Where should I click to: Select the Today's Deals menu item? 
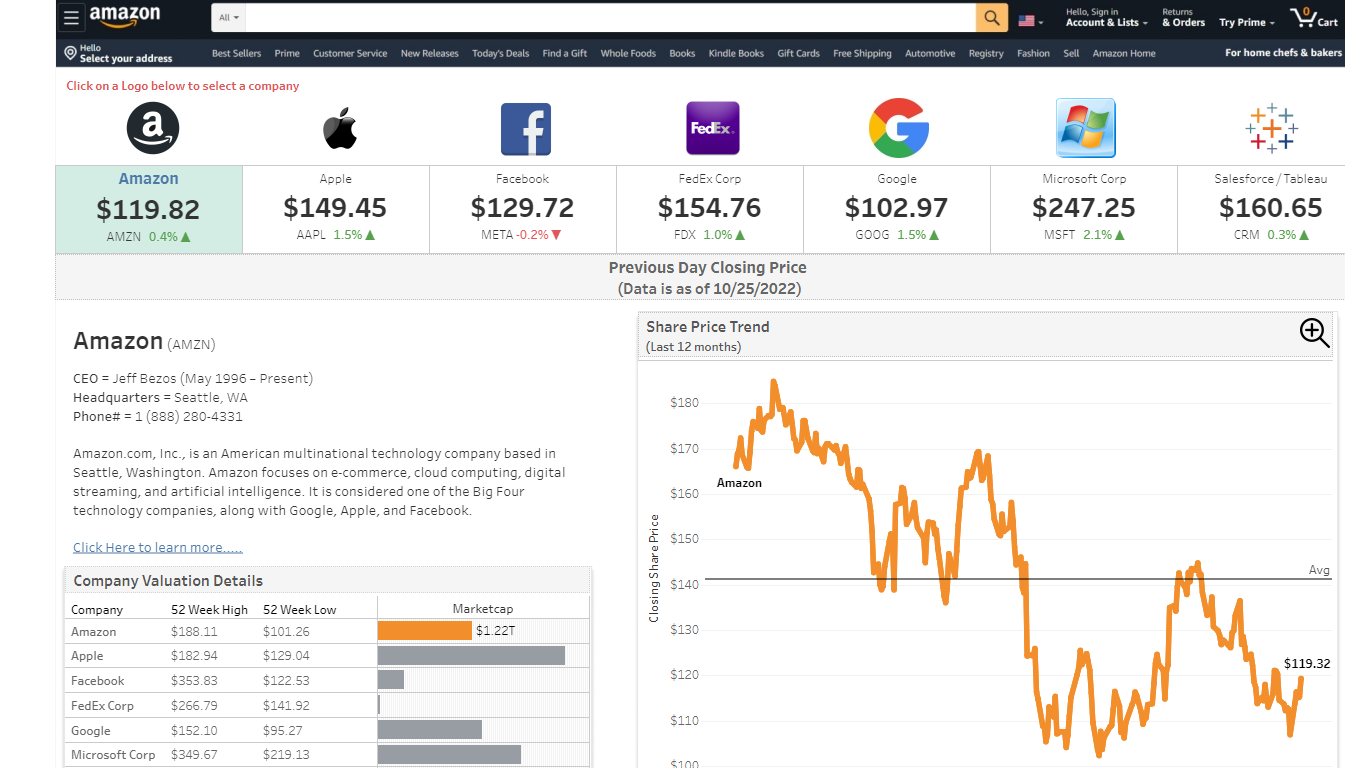point(500,53)
